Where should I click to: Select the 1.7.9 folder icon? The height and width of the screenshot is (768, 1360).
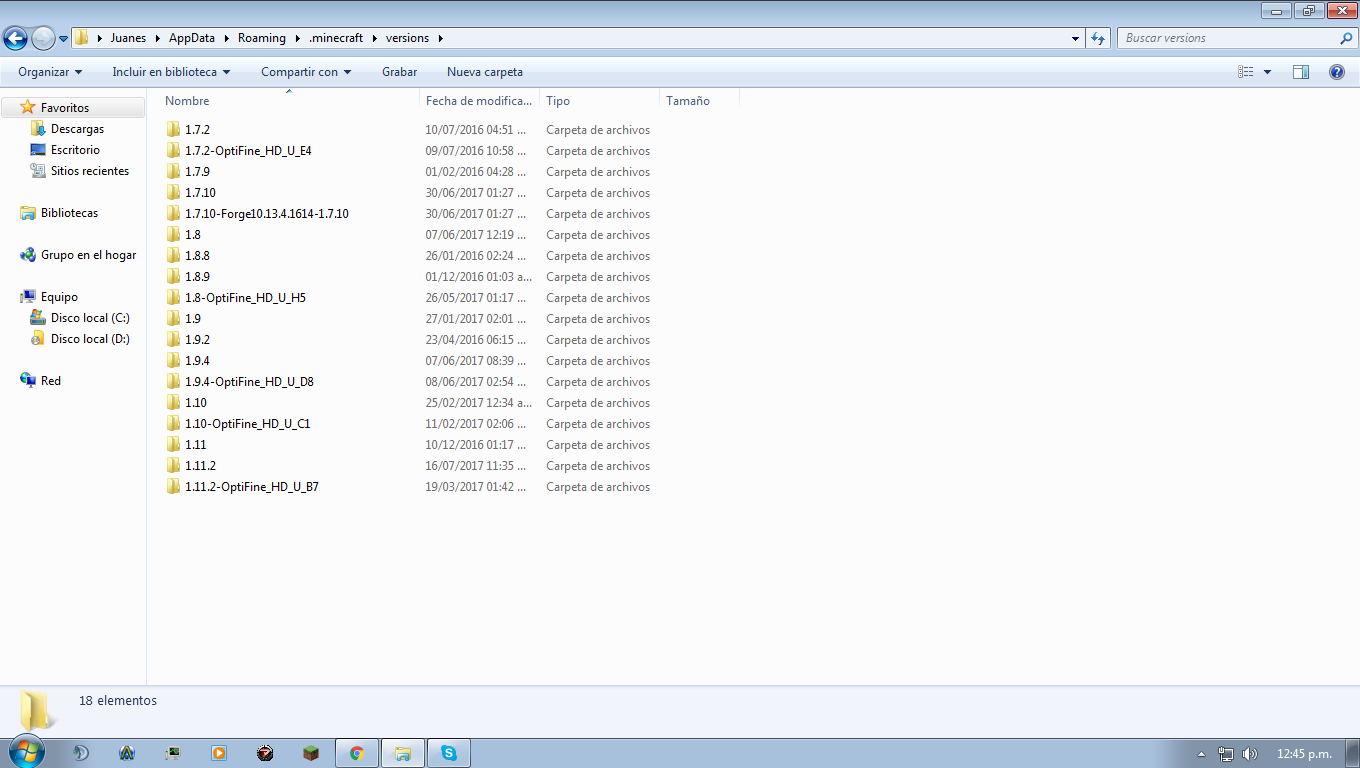174,172
